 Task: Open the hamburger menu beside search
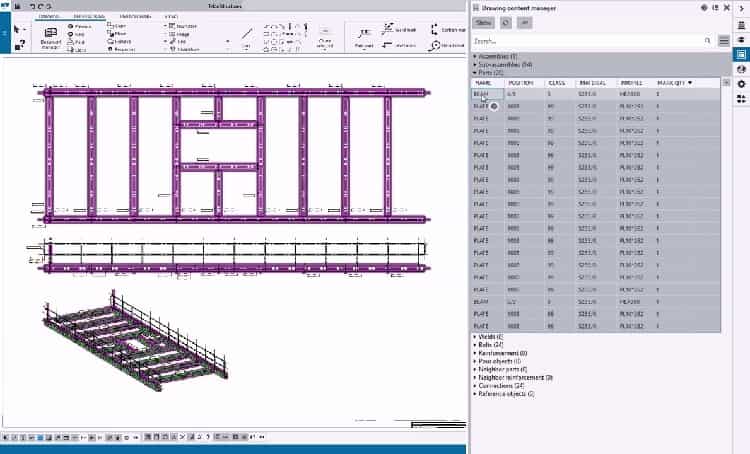point(724,41)
